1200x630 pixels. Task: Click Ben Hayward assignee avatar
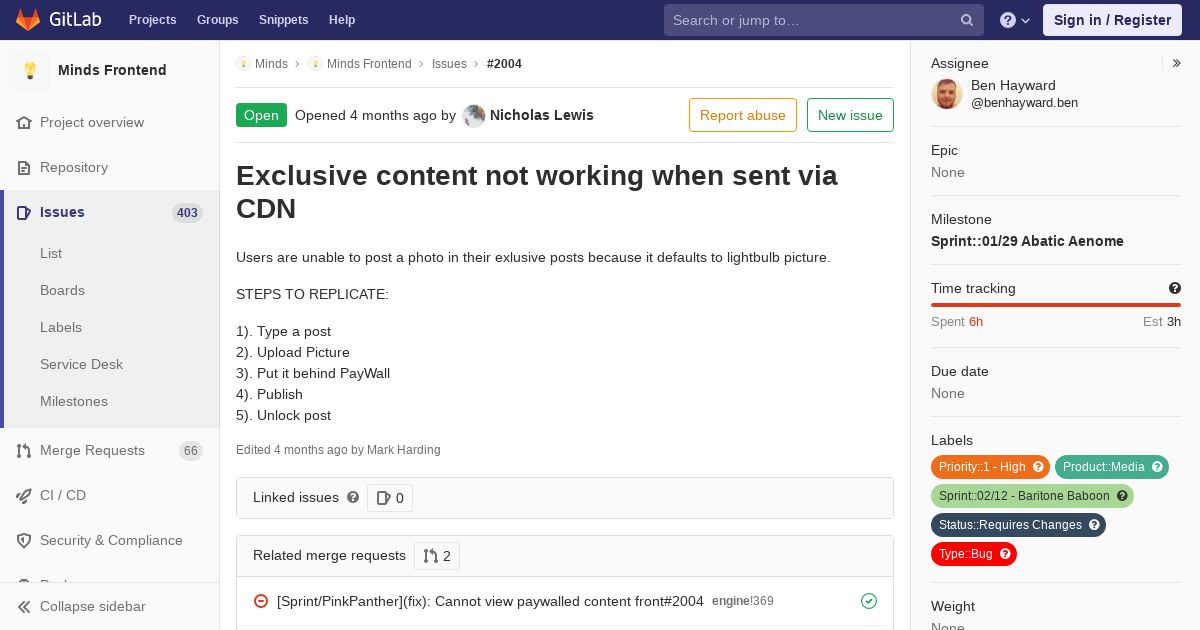[947, 94]
